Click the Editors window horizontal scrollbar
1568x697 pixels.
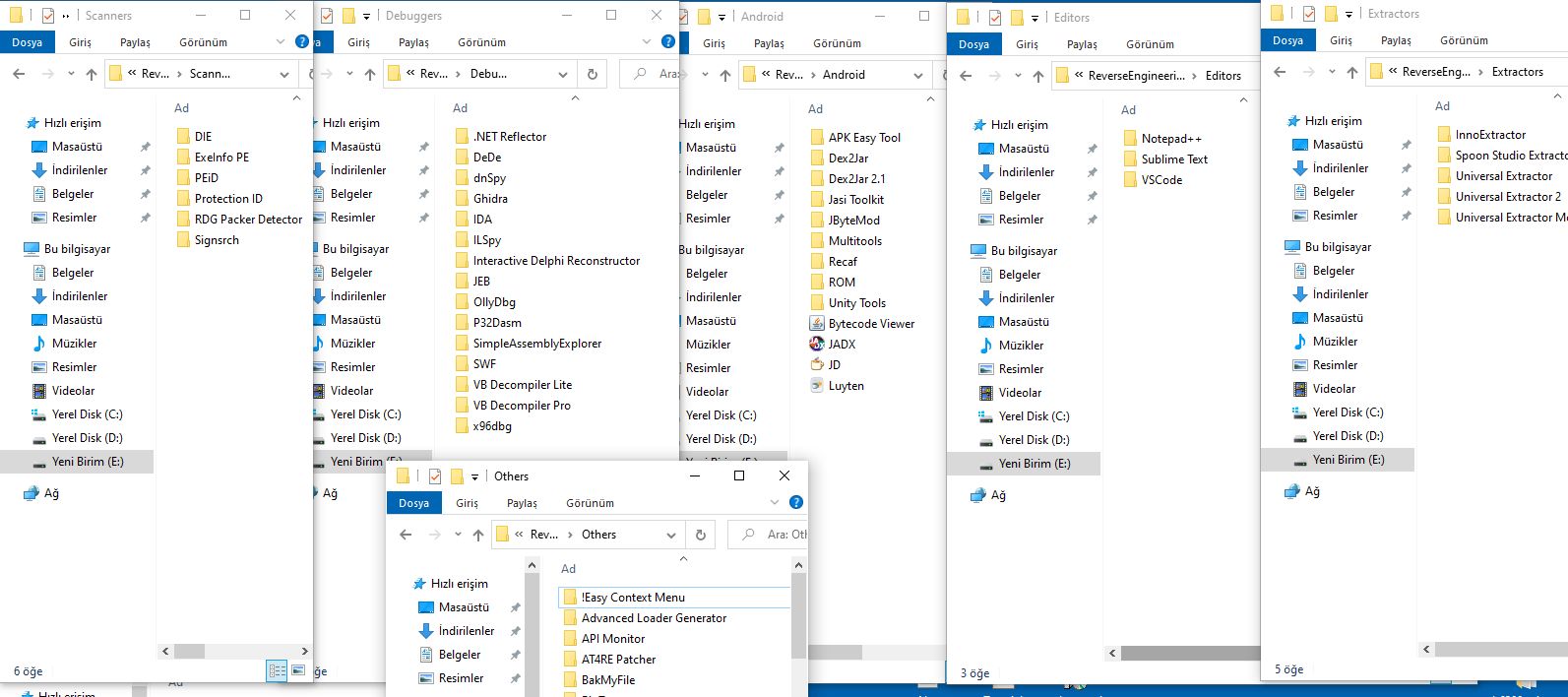coord(1189,653)
